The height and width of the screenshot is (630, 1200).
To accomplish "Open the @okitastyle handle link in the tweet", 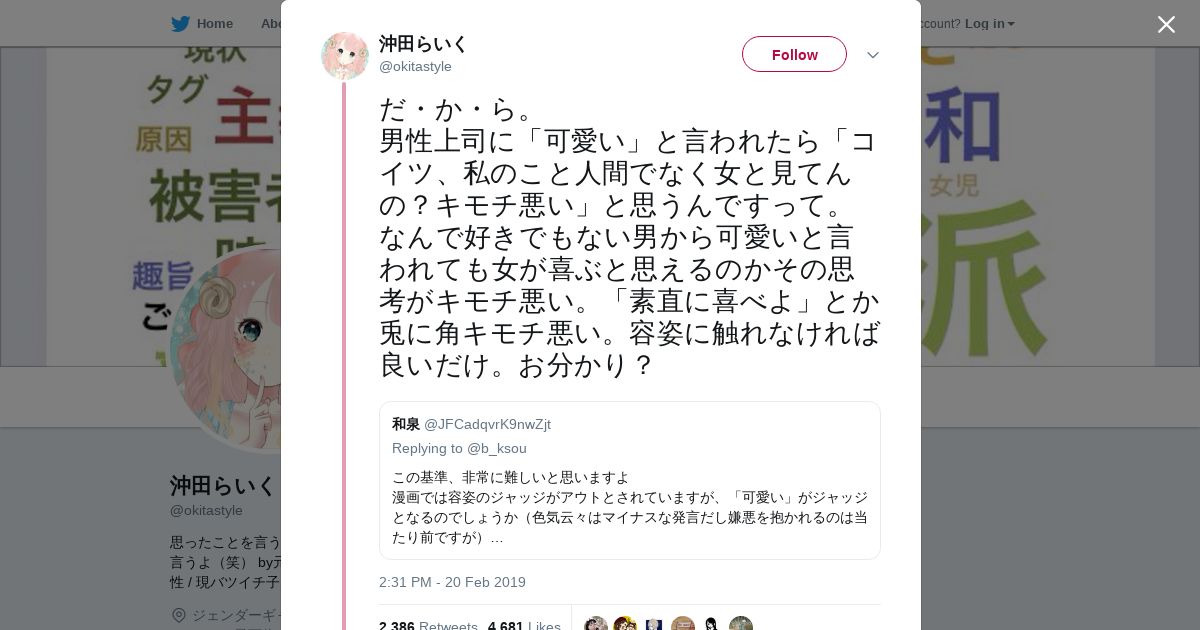I will click(415, 67).
